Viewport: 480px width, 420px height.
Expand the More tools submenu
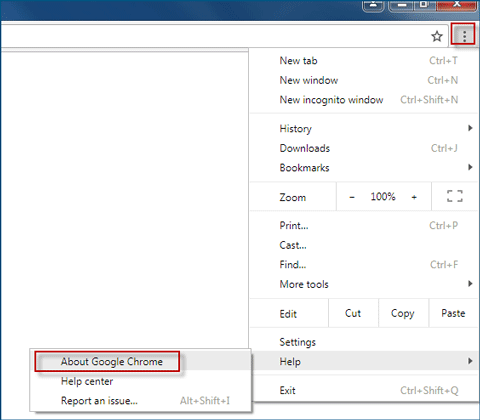tap(364, 284)
